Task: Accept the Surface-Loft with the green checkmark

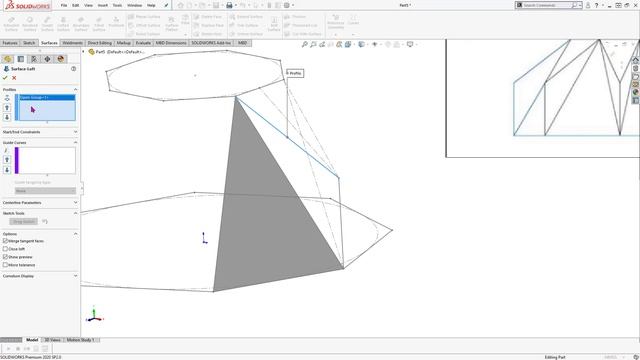Action: pyautogui.click(x=5, y=78)
